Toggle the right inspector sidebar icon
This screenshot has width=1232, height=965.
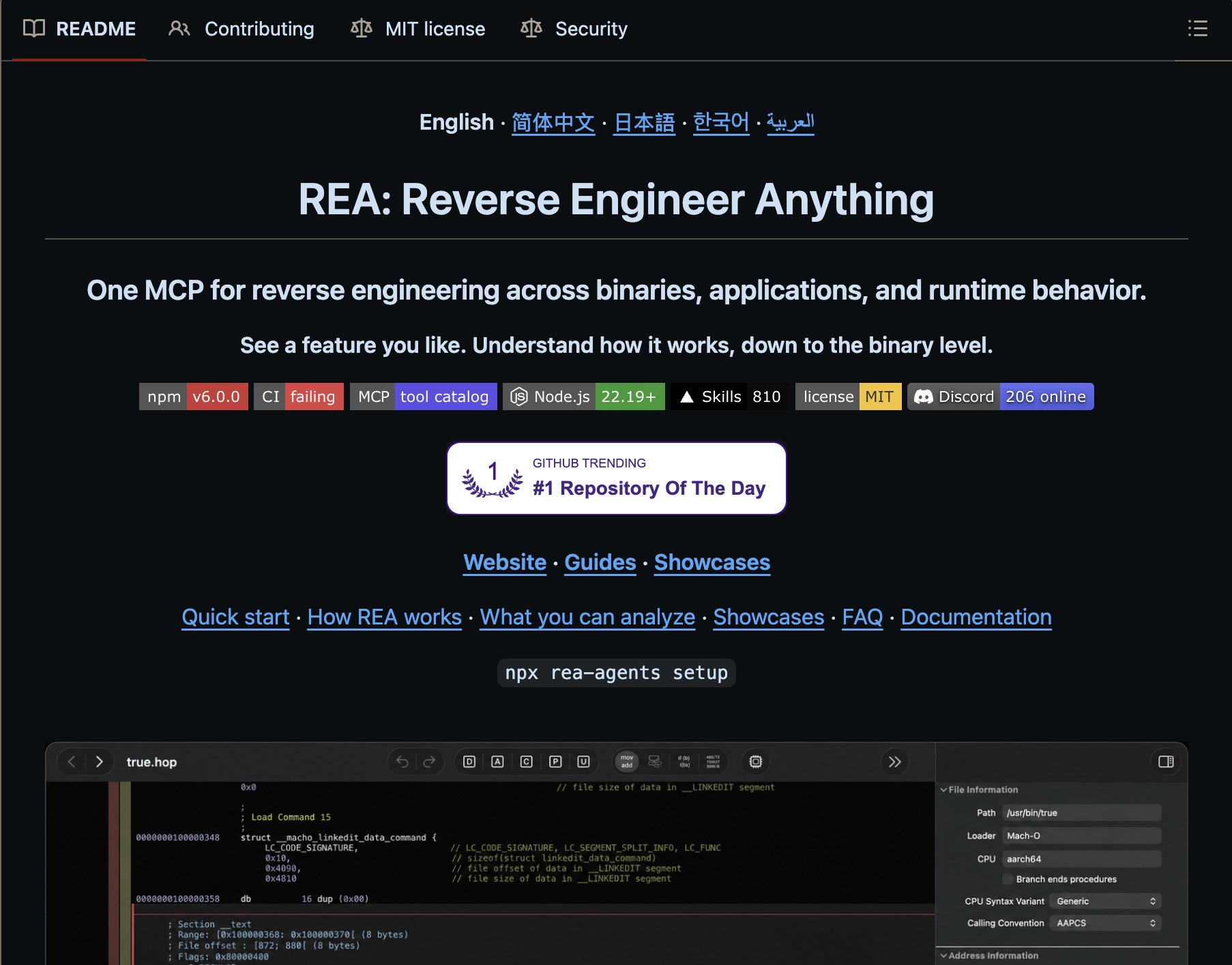pyautogui.click(x=1166, y=762)
